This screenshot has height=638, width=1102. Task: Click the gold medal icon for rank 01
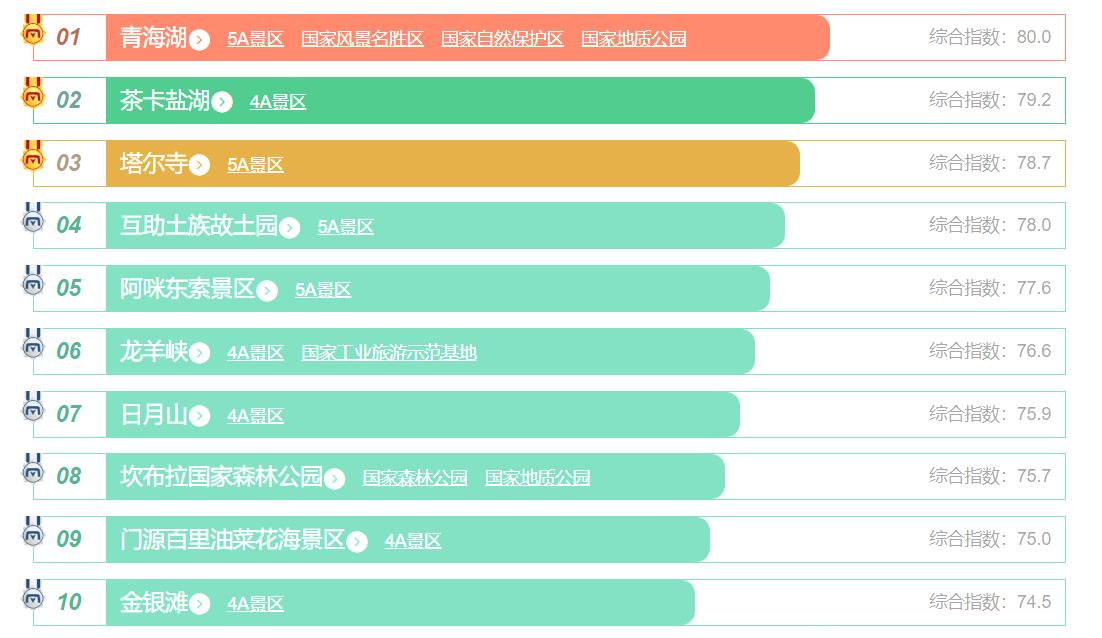34,31
